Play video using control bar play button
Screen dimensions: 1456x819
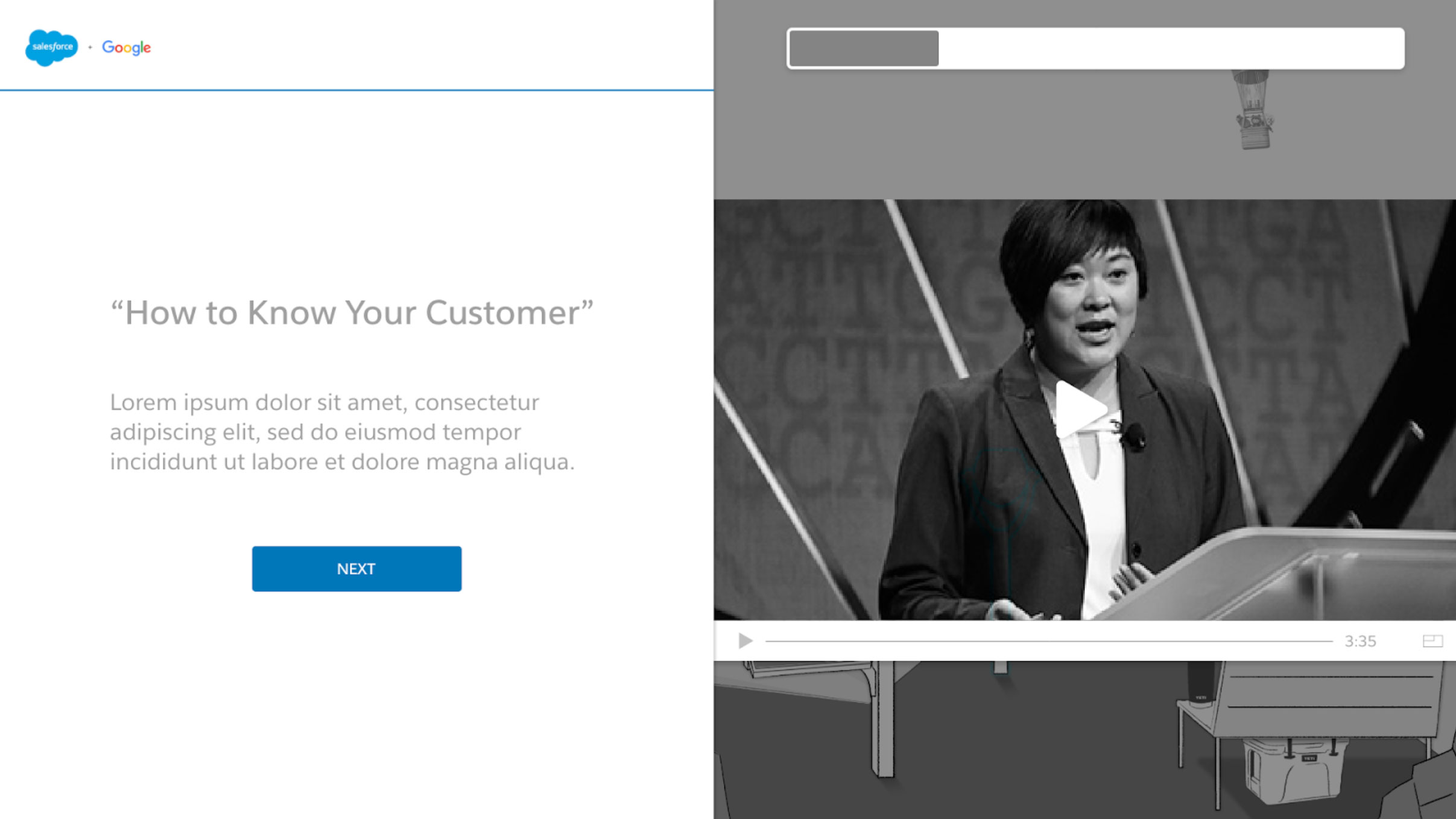745,640
